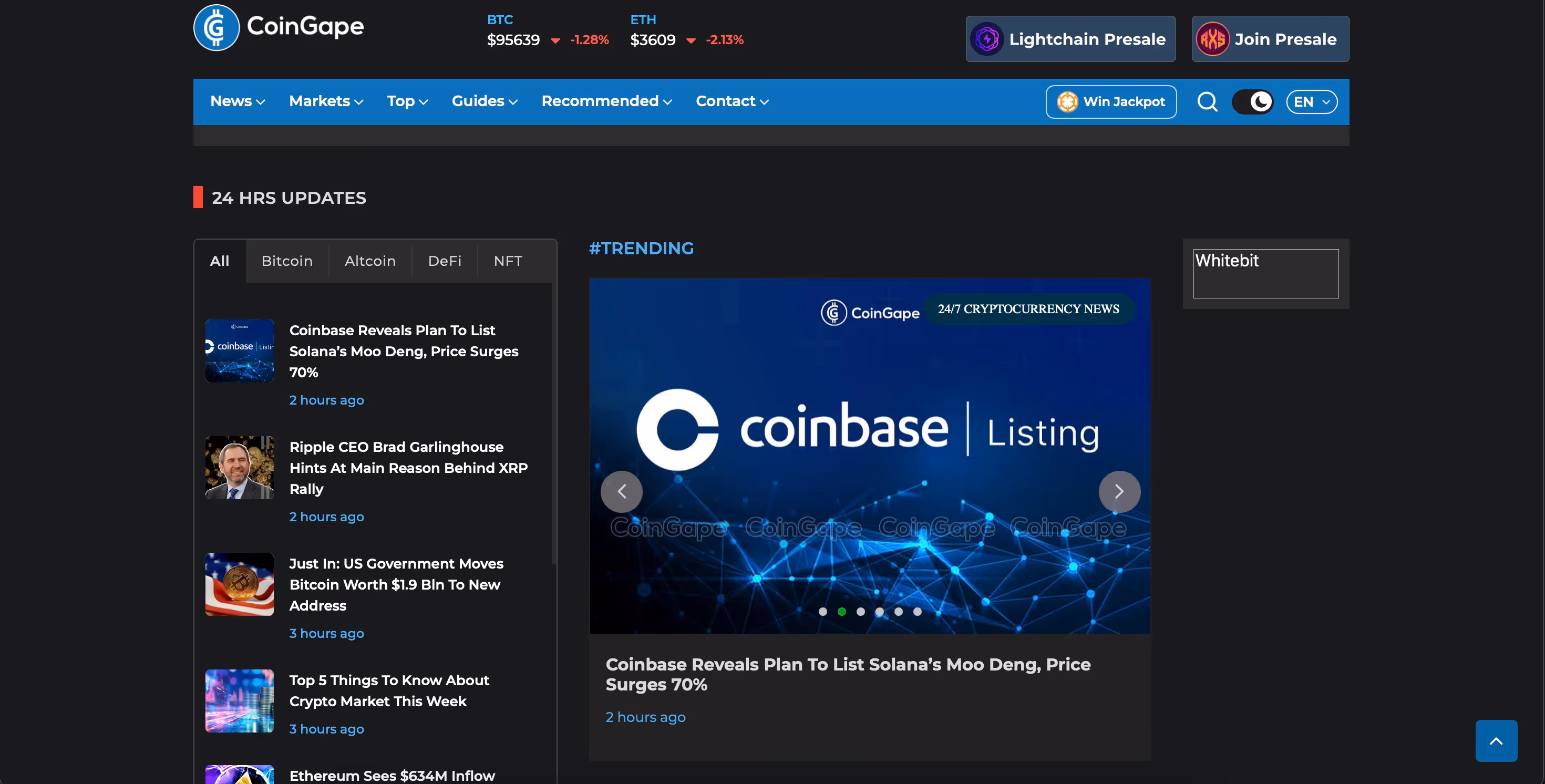Select third carousel dot

tap(861, 612)
